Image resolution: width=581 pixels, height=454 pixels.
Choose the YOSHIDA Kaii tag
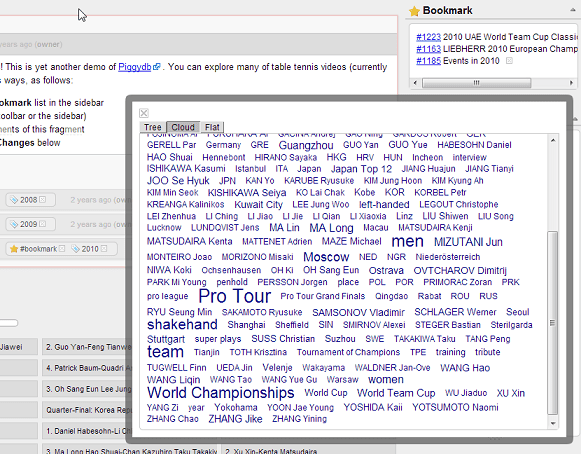pyautogui.click(x=373, y=408)
